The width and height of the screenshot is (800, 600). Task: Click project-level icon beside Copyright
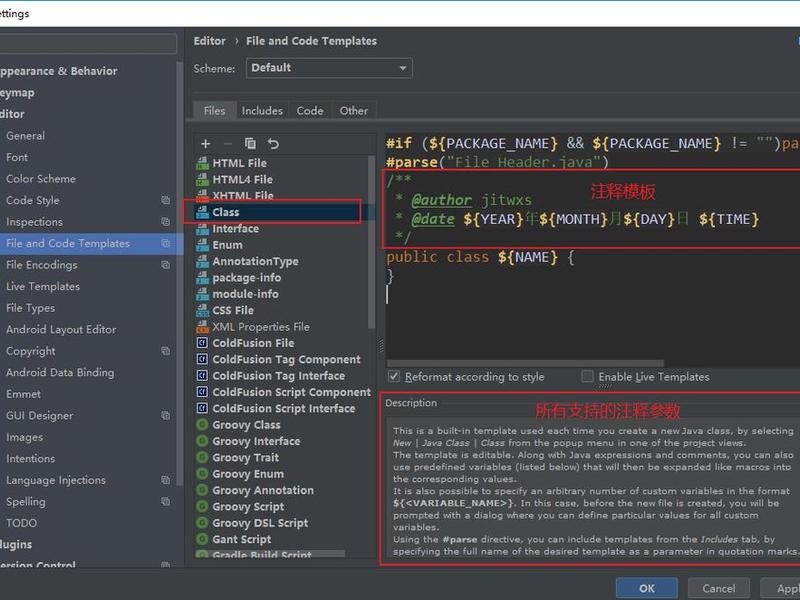[166, 351]
